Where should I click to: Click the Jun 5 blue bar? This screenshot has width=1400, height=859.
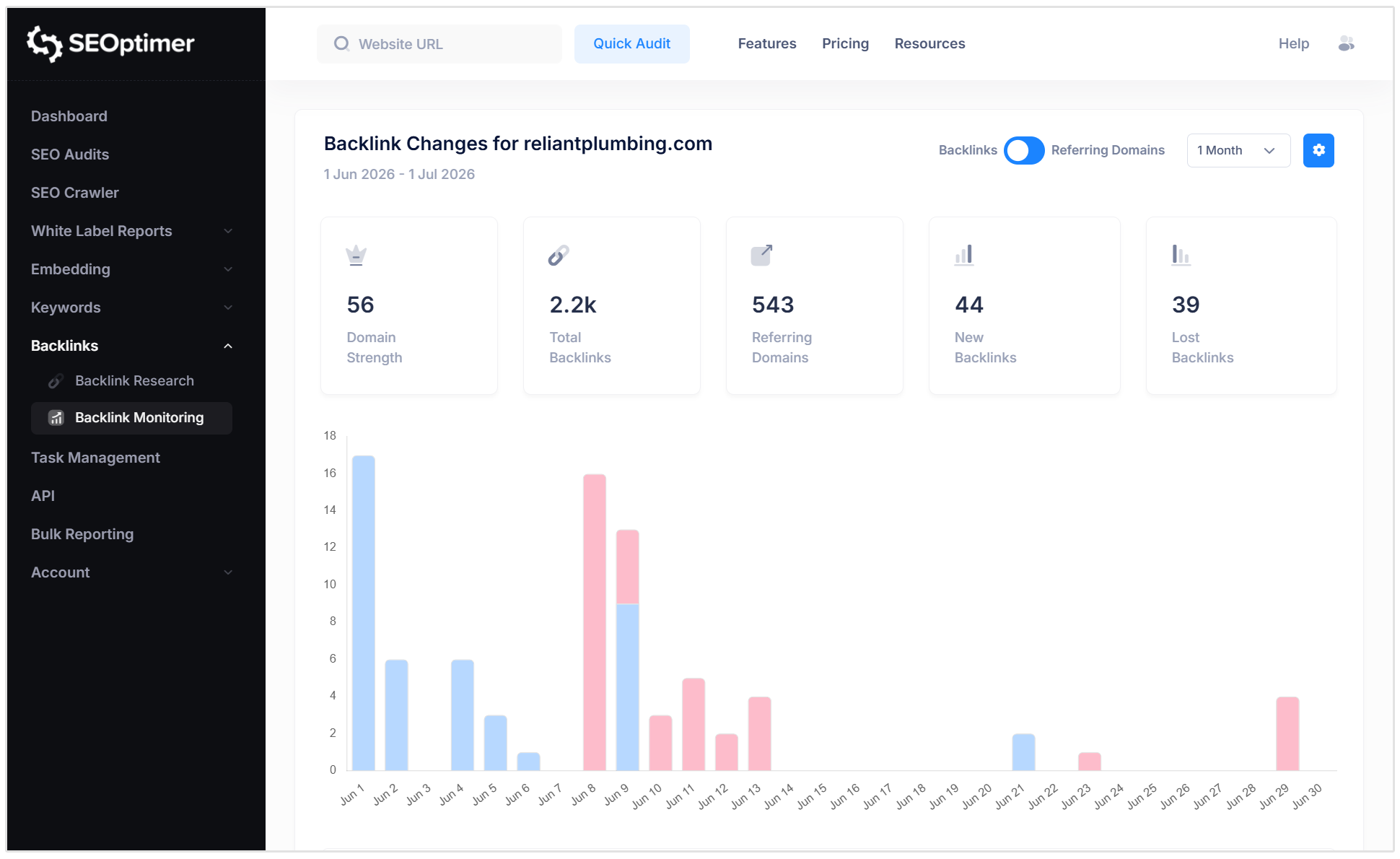pyautogui.click(x=496, y=743)
